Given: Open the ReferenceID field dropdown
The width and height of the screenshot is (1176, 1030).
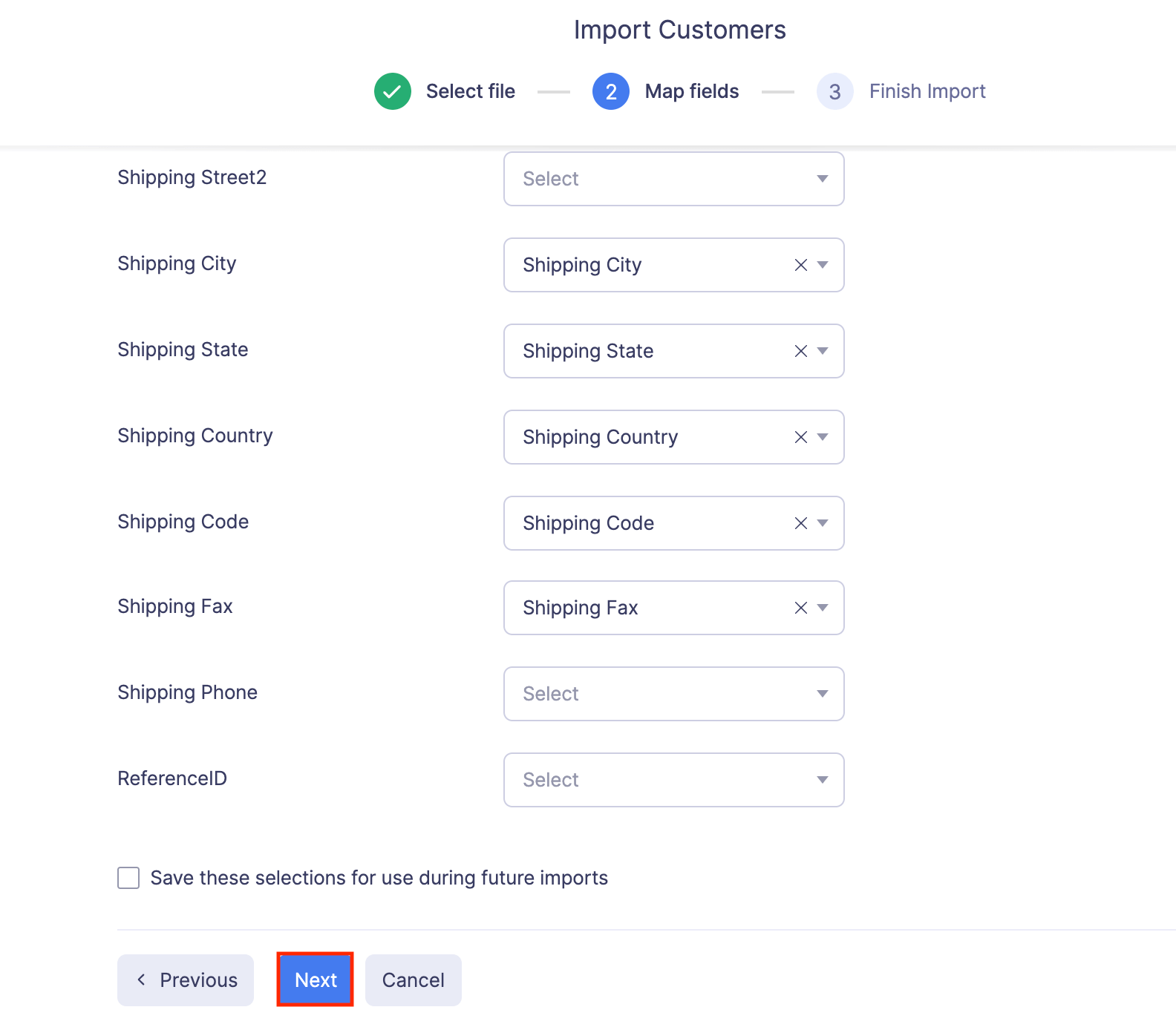Looking at the screenshot, I should tap(673, 780).
